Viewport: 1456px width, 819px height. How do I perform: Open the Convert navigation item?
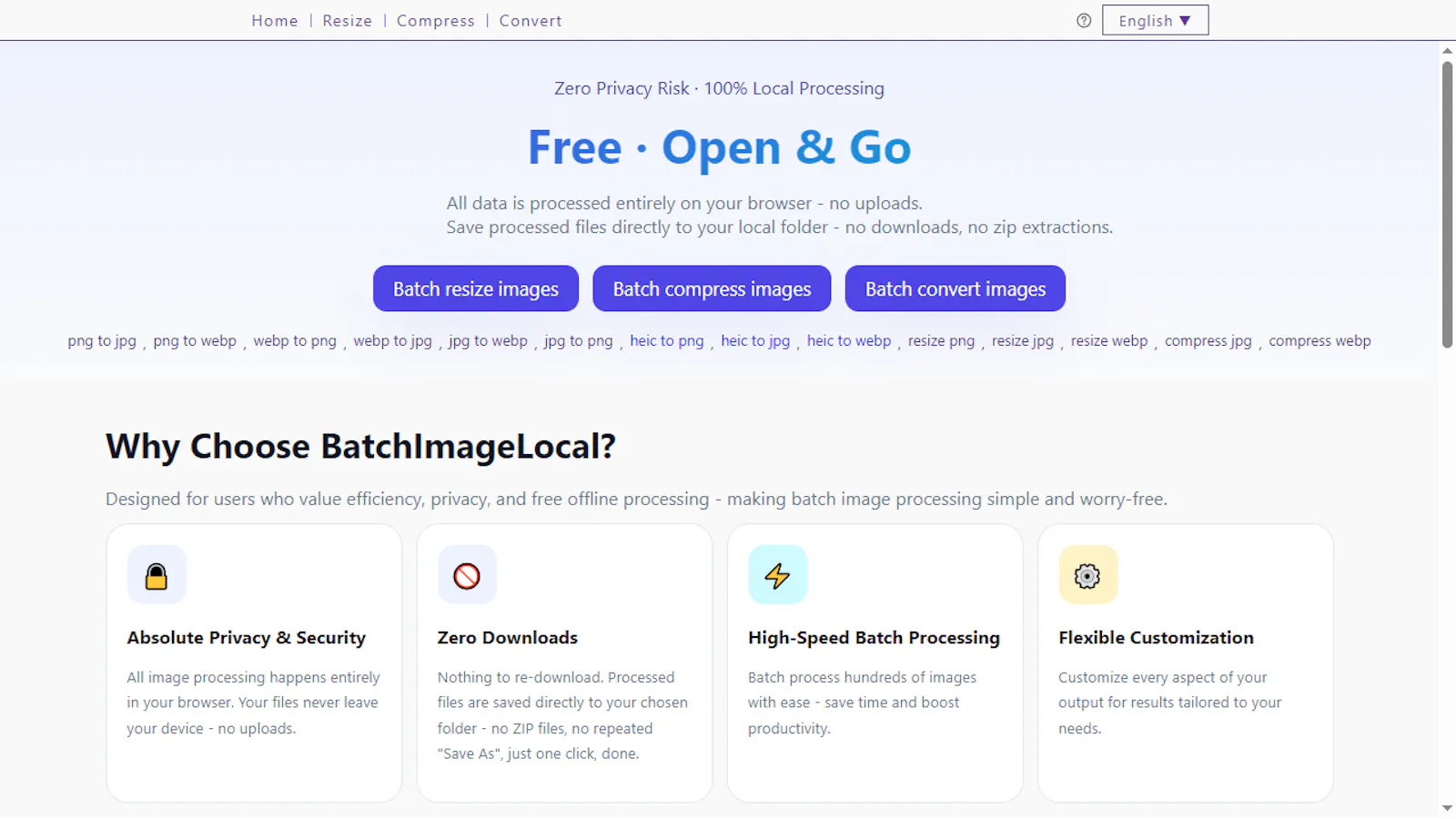pyautogui.click(x=531, y=21)
